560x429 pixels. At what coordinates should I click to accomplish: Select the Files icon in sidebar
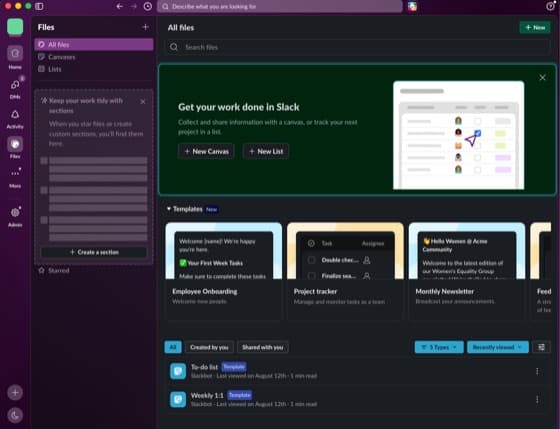click(x=15, y=144)
